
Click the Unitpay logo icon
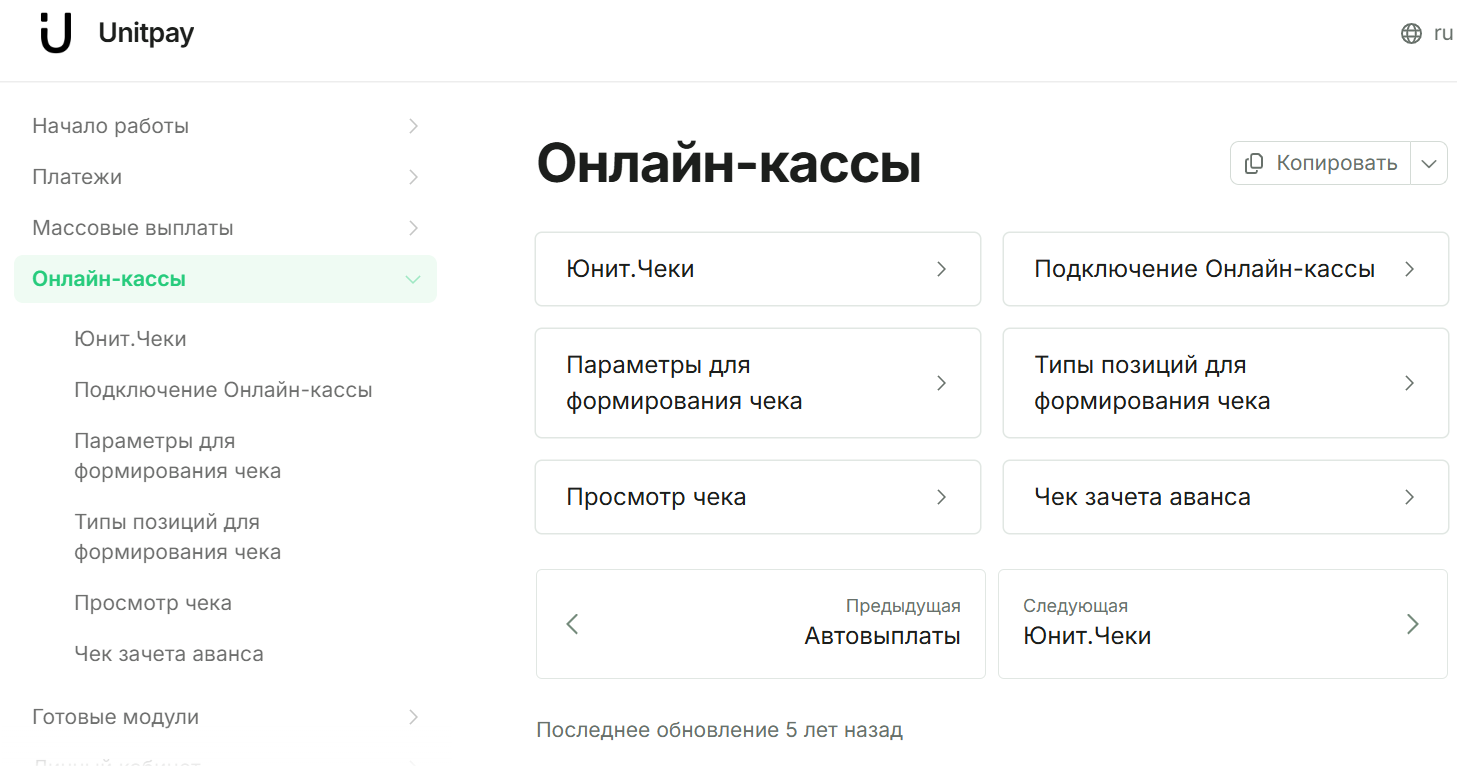(x=55, y=33)
